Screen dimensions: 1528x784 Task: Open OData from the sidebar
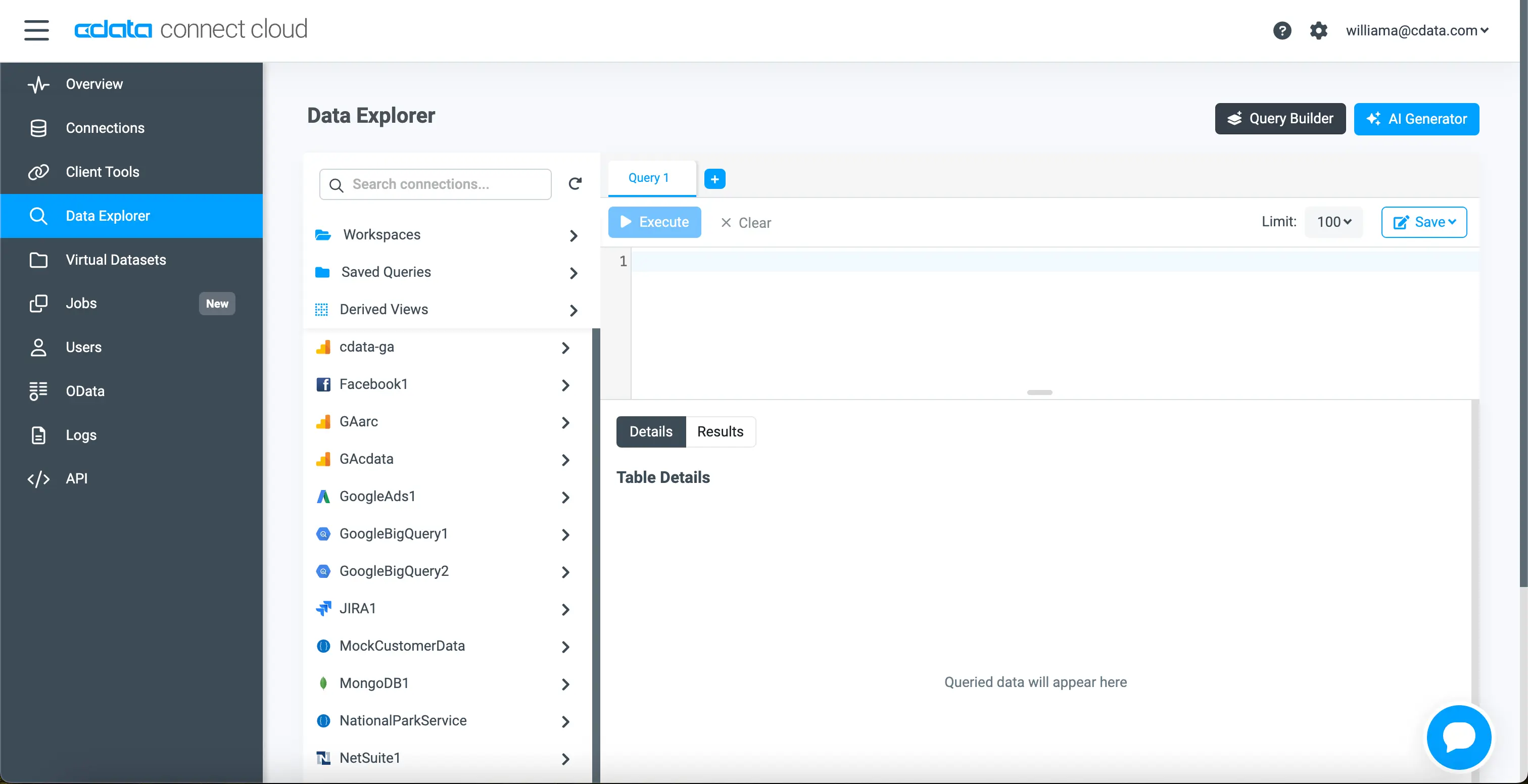coord(85,391)
